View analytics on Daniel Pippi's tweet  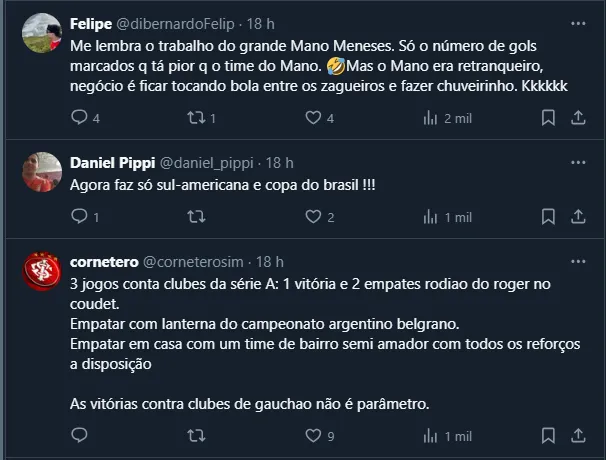[x=431, y=217]
